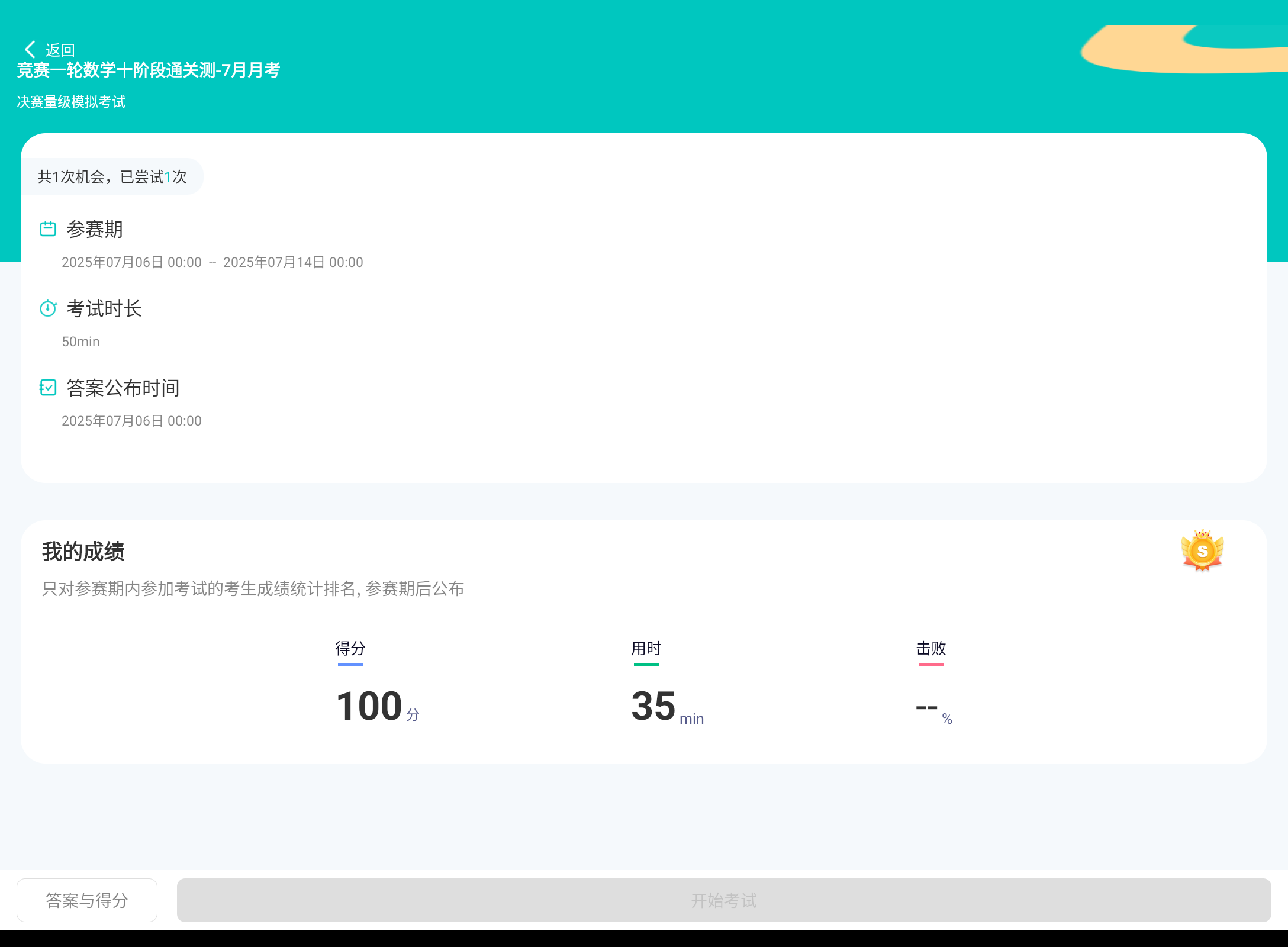Click the 得分 score label
This screenshot has width=1288, height=947.
tap(350, 649)
